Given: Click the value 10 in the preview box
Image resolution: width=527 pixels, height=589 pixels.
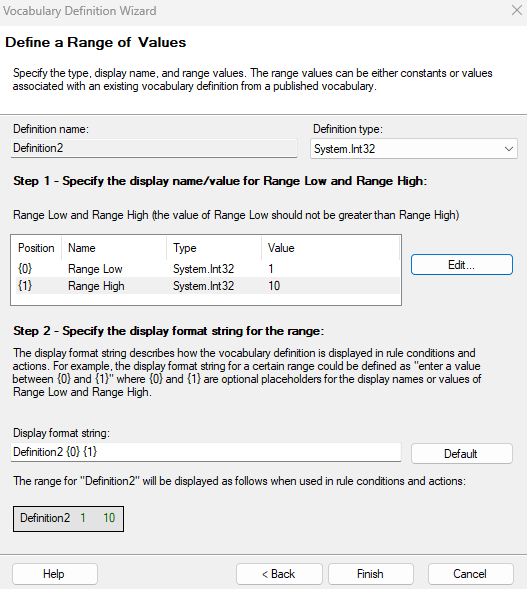Looking at the screenshot, I should (x=109, y=518).
